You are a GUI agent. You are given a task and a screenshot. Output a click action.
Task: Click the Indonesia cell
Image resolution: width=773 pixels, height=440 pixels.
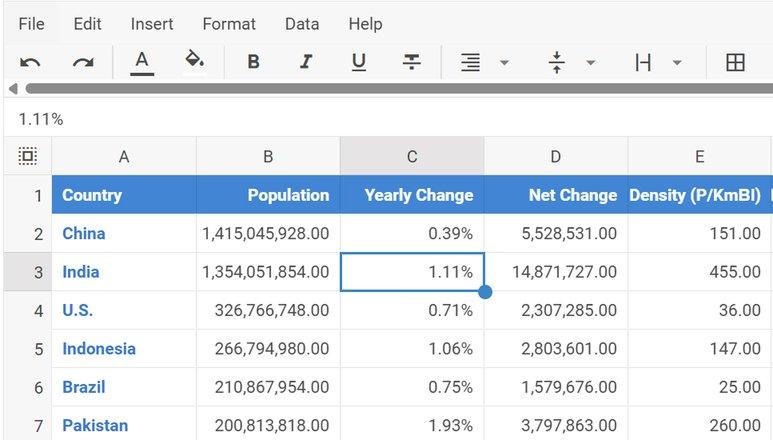click(124, 349)
